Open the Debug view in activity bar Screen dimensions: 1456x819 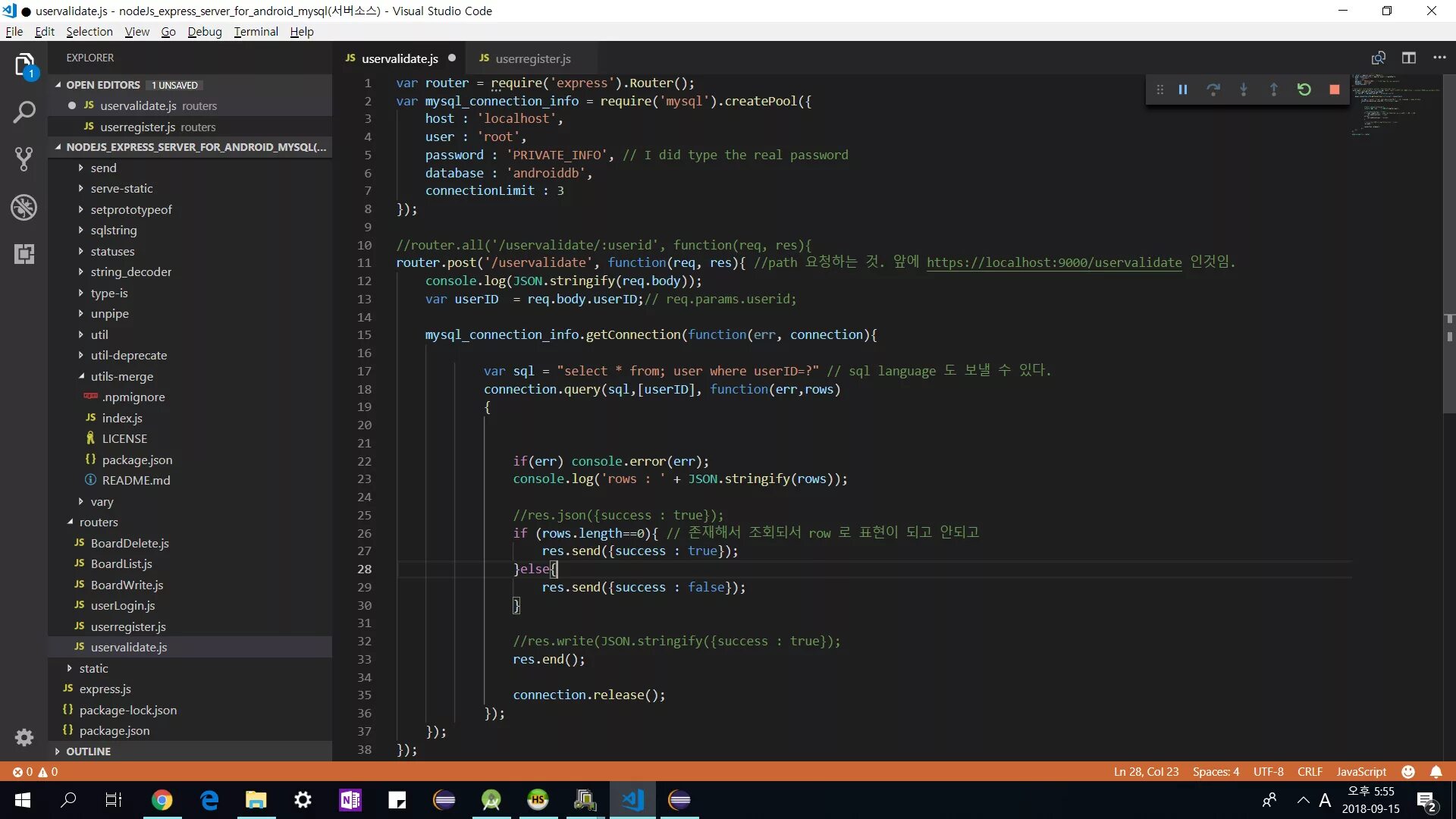point(24,207)
